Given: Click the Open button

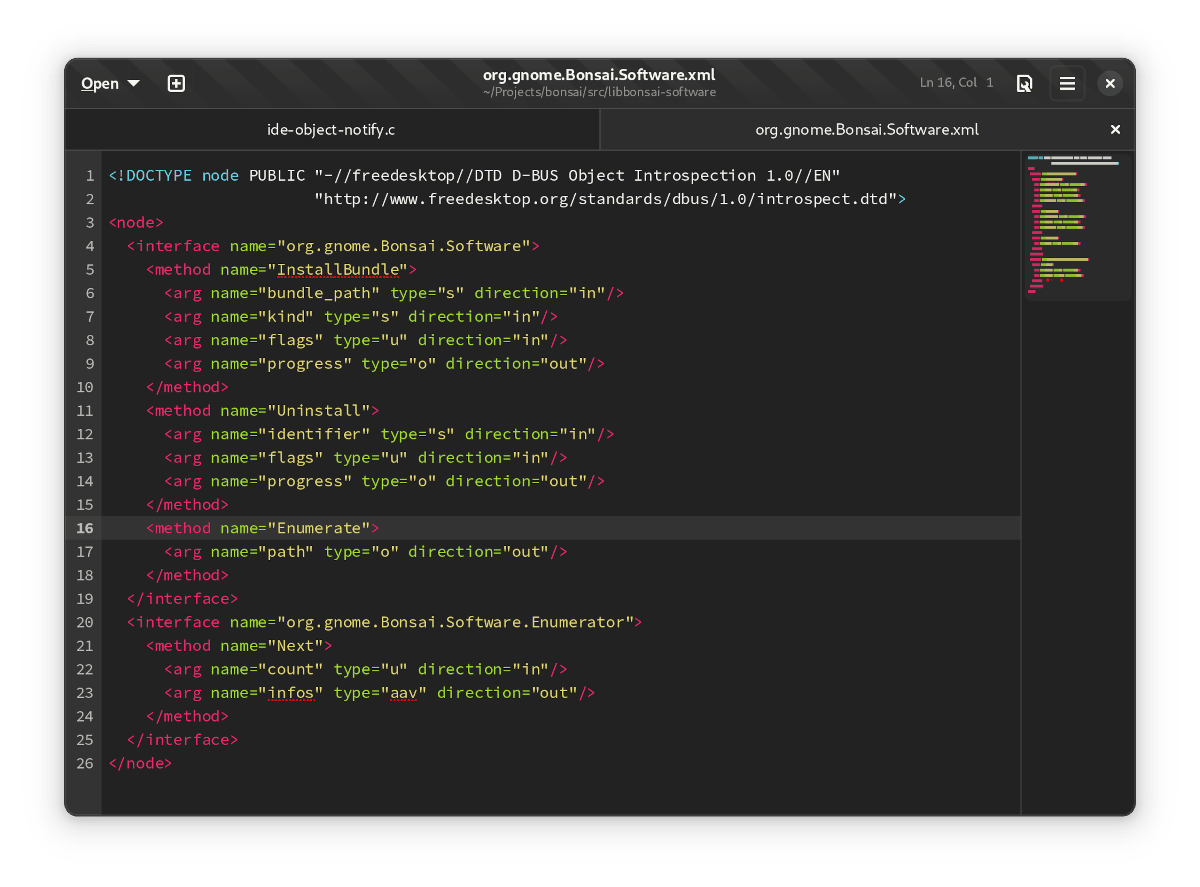Looking at the screenshot, I should tap(100, 84).
